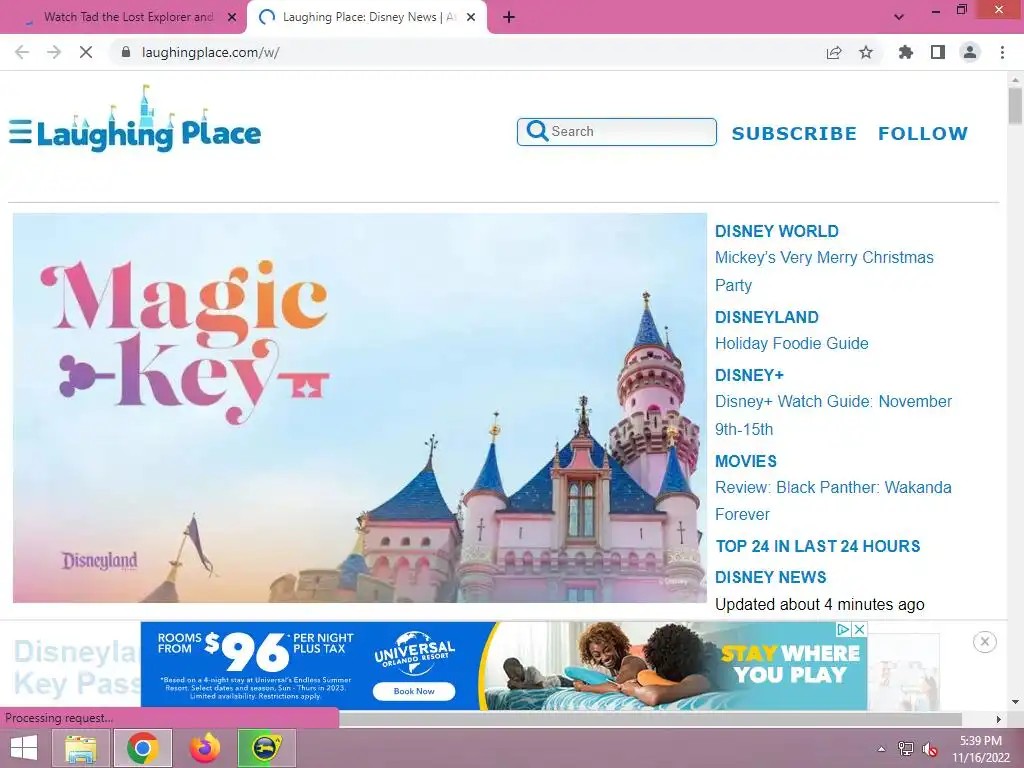The width and height of the screenshot is (1024, 768).
Task: Open the Holiday Foodie Guide link
Action: [792, 344]
